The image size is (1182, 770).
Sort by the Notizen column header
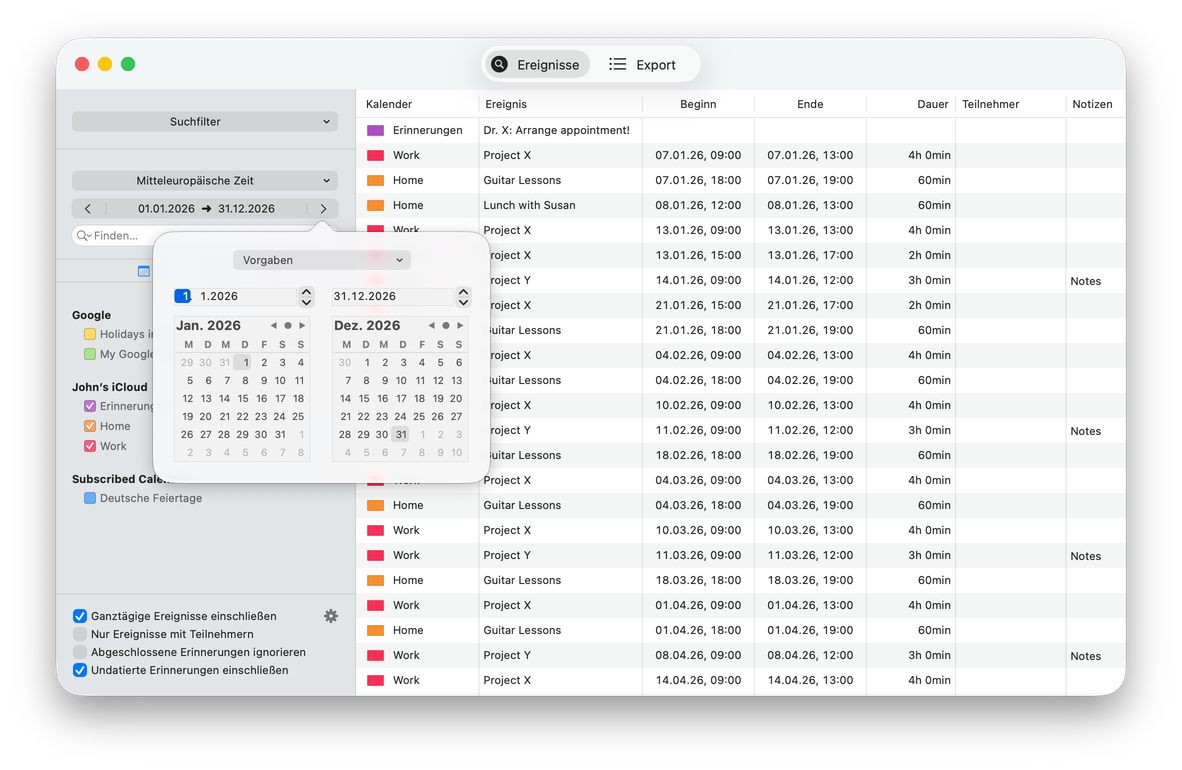tap(1095, 104)
